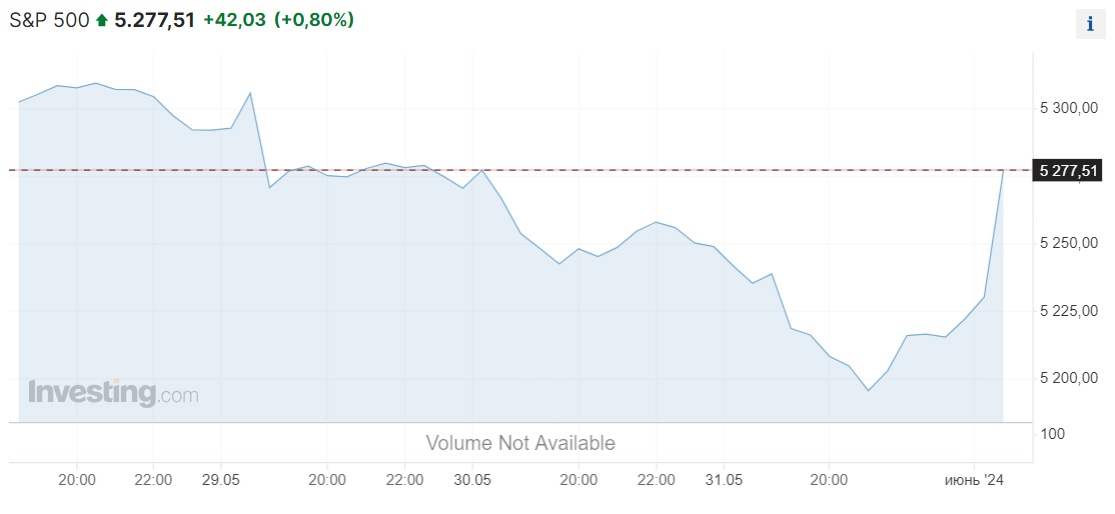Click the 5 300,00 price axis label
1115x514 pixels.
click(1069, 108)
